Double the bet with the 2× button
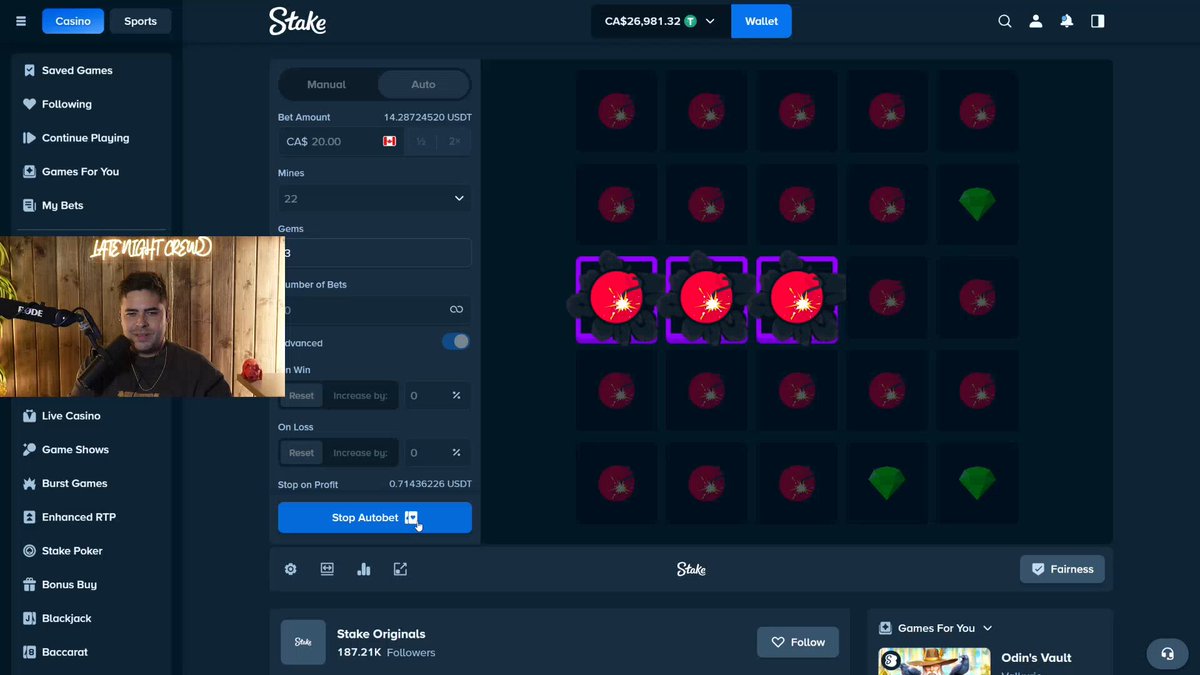This screenshot has width=1200, height=675. [455, 142]
